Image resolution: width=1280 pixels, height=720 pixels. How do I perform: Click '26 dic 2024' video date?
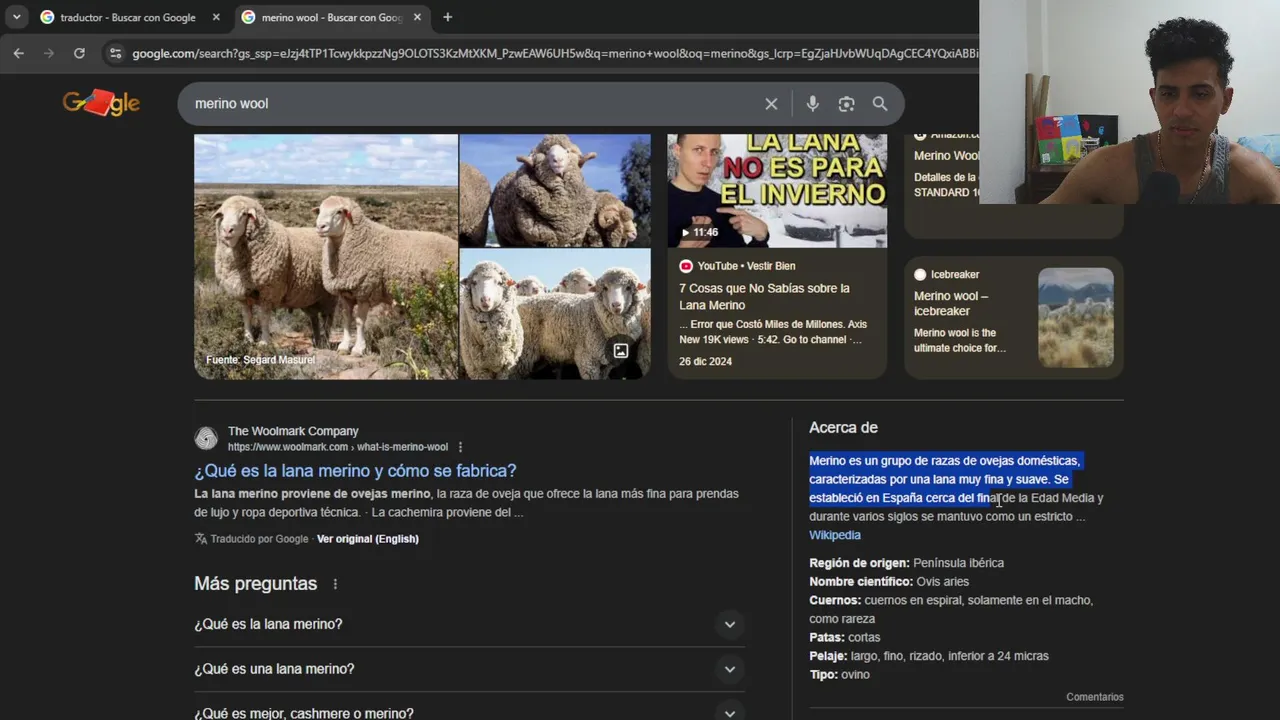pyautogui.click(x=705, y=362)
